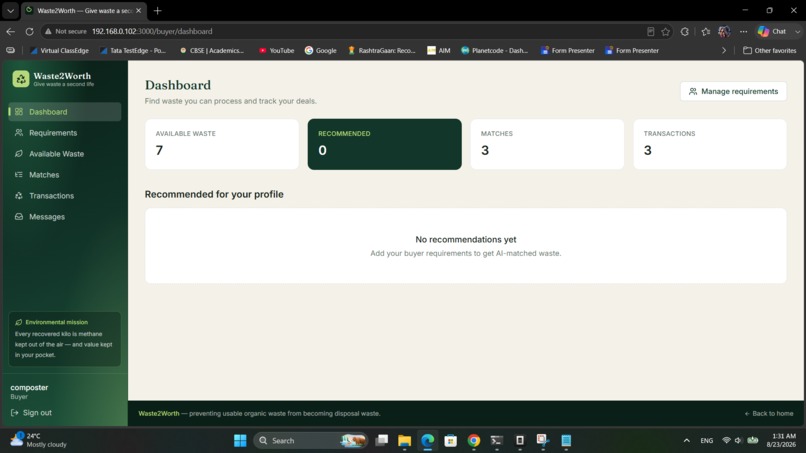Open browser settings and more menu
806x453 pixels.
tap(744, 31)
